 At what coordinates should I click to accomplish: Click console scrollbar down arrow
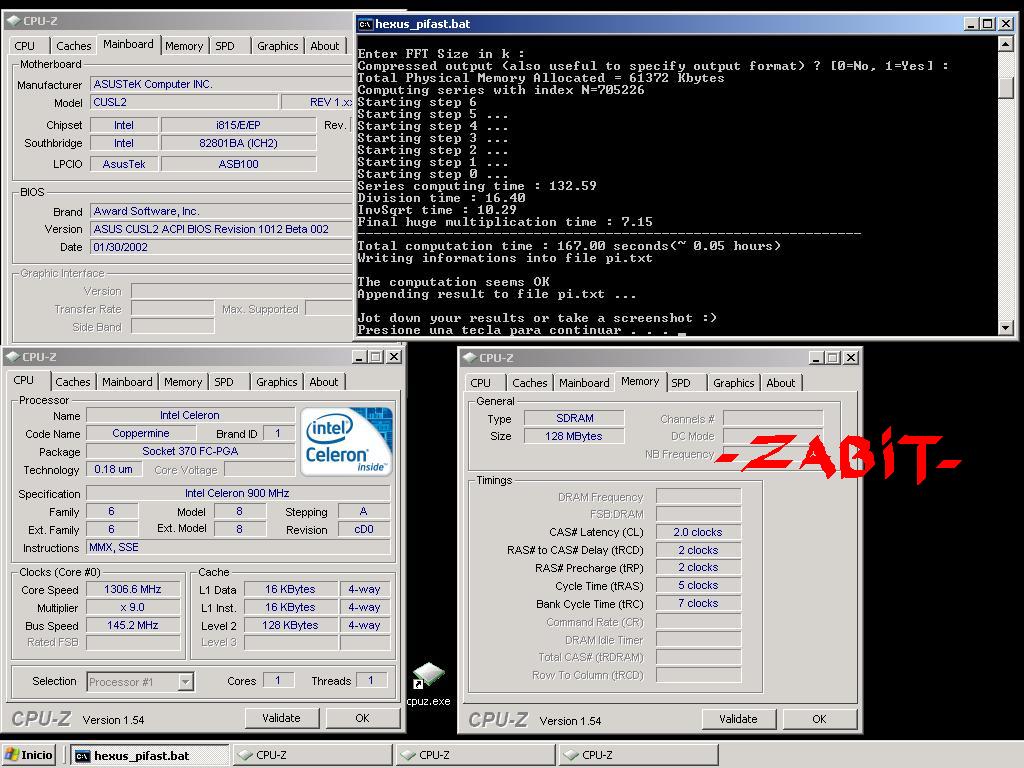(1006, 327)
